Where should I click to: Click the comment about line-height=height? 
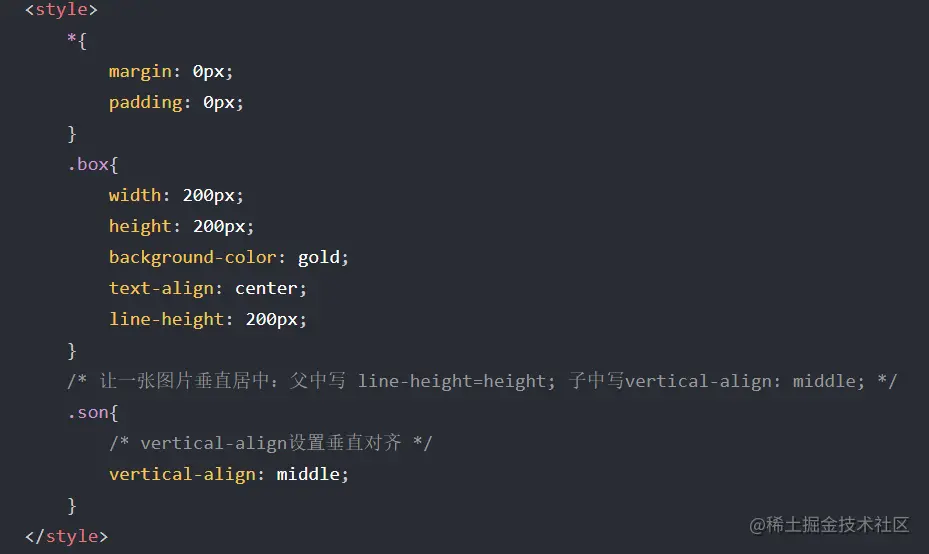tap(482, 381)
